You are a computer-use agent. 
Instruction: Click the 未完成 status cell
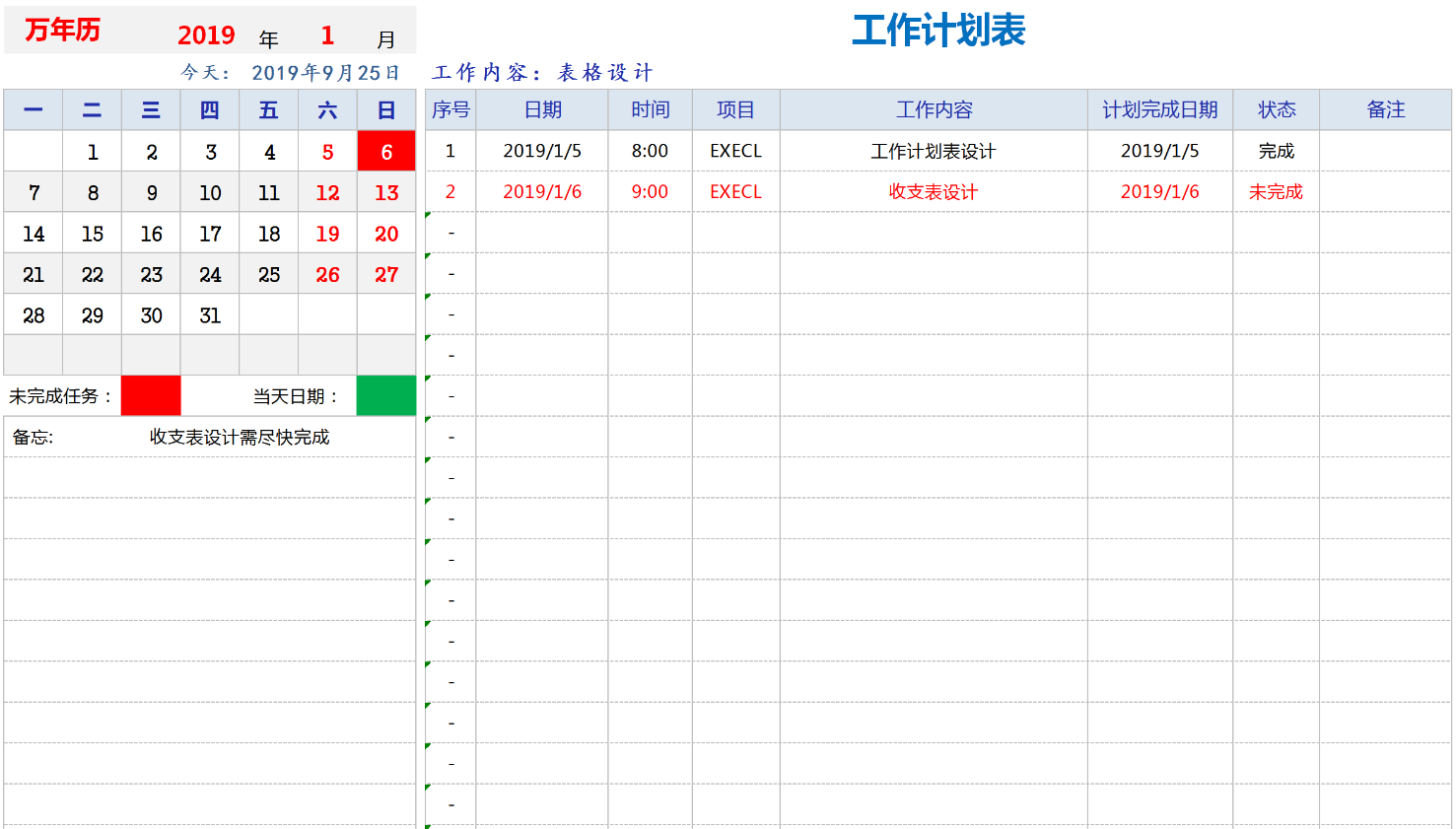point(1276,192)
